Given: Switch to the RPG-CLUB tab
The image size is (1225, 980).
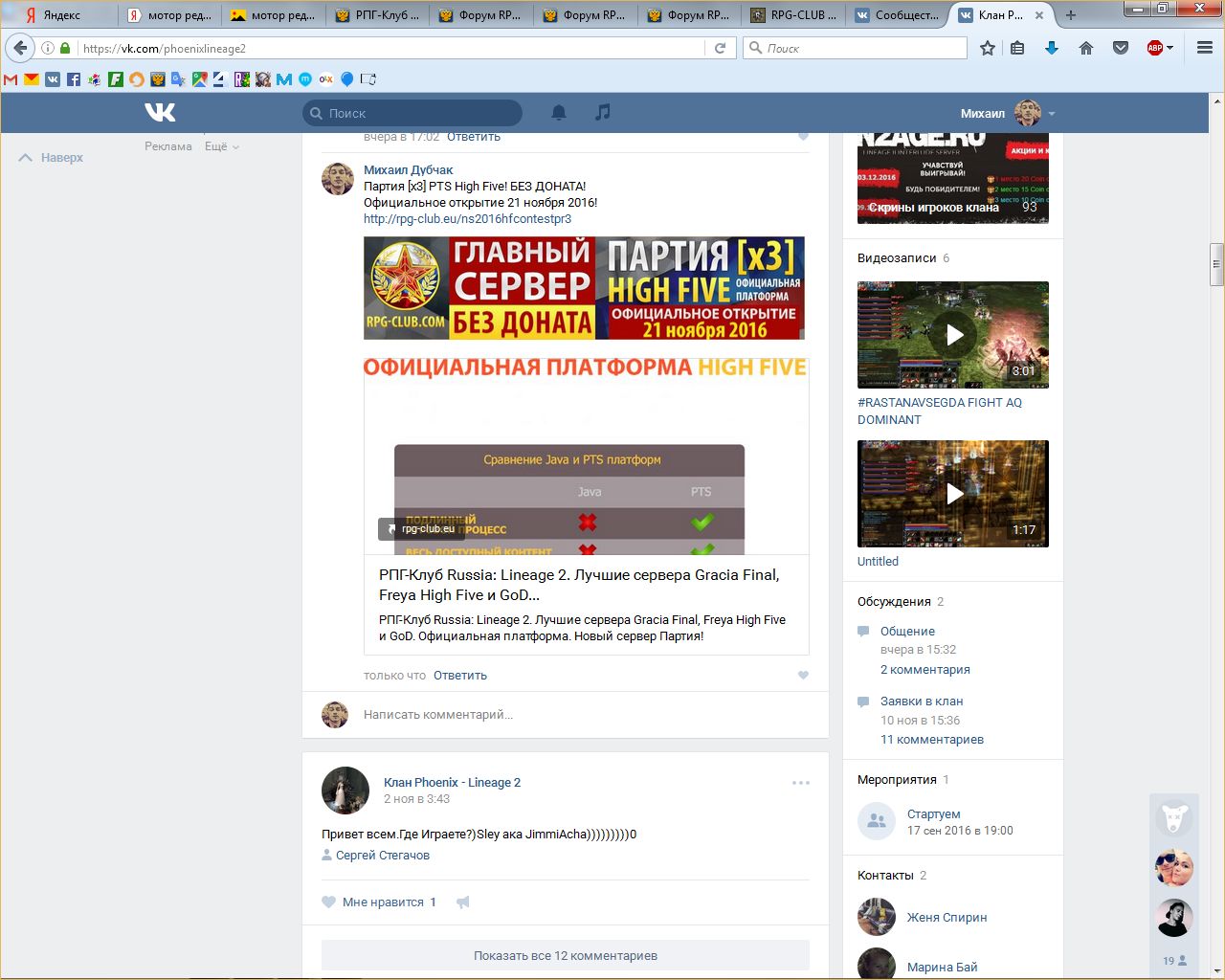Looking at the screenshot, I should coord(793,15).
